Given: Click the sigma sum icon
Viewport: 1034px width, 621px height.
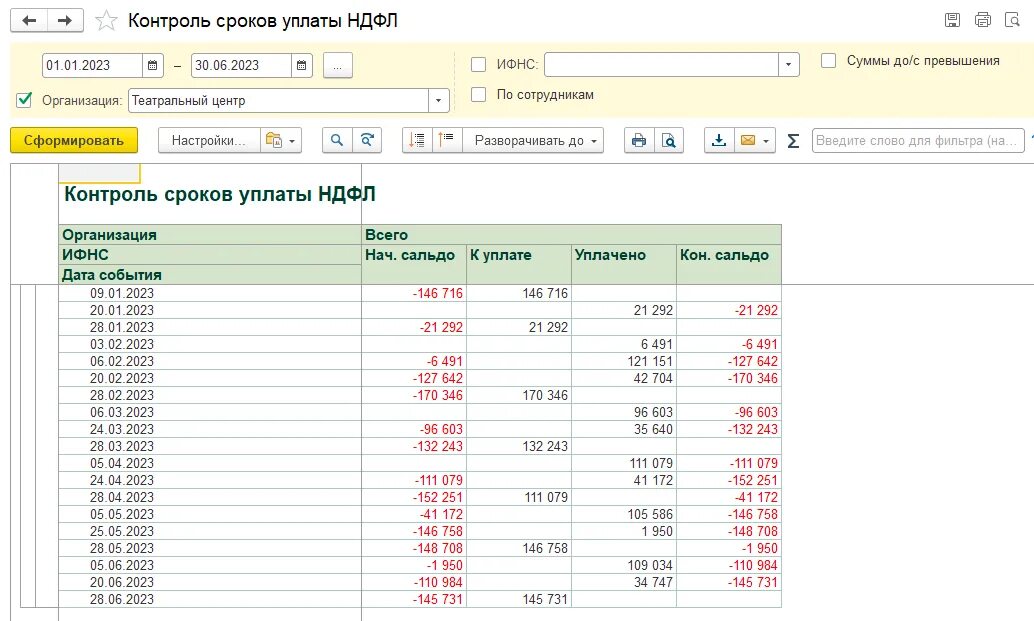Looking at the screenshot, I should pyautogui.click(x=793, y=140).
